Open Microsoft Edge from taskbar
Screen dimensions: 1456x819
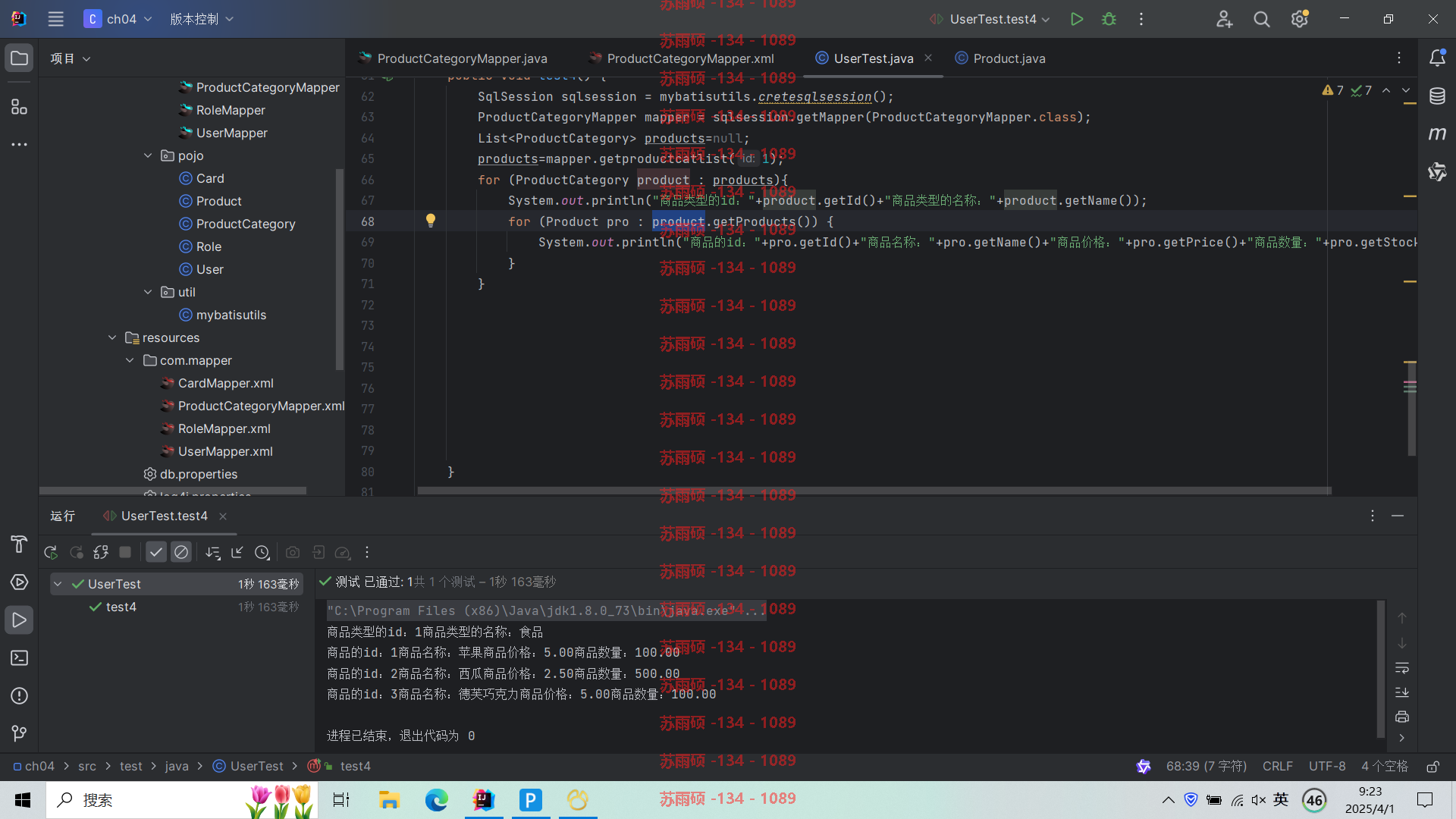pos(436,800)
